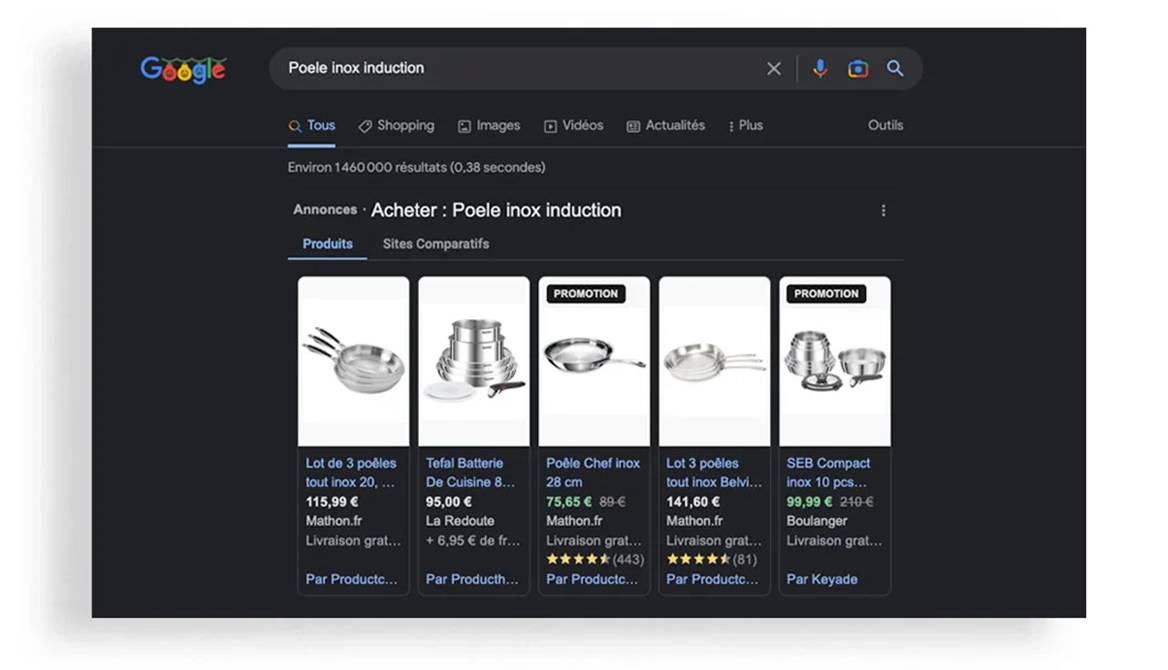
Task: Clear the search query with the X icon
Action: [774, 69]
